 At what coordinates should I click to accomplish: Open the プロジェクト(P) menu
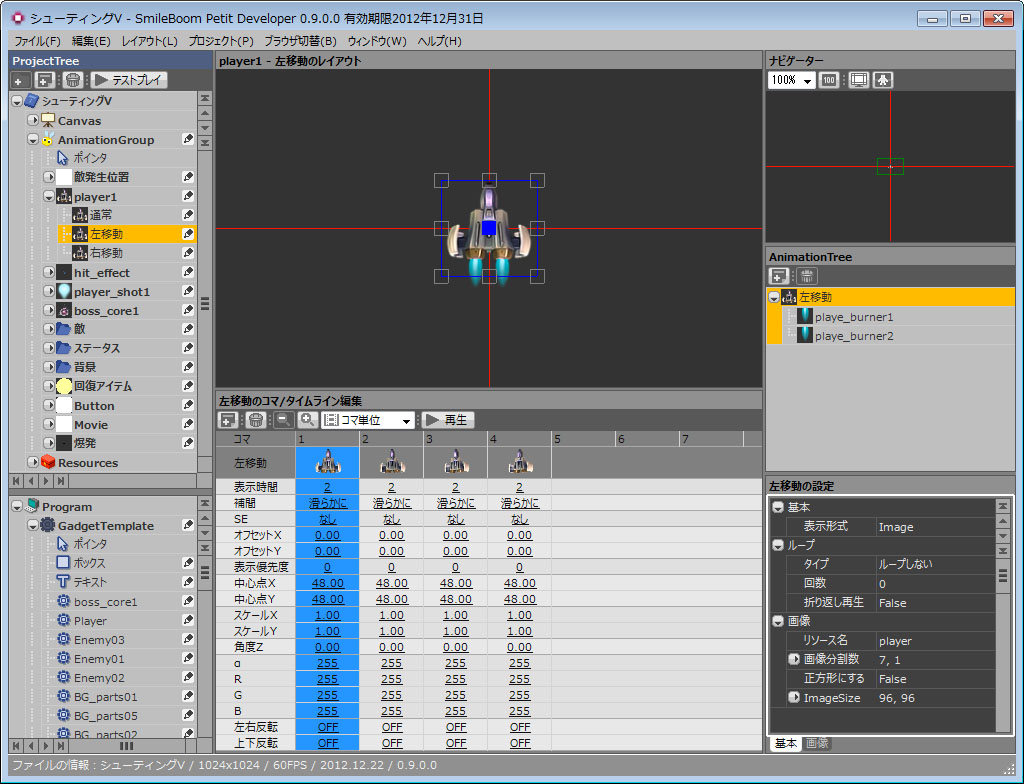point(221,41)
